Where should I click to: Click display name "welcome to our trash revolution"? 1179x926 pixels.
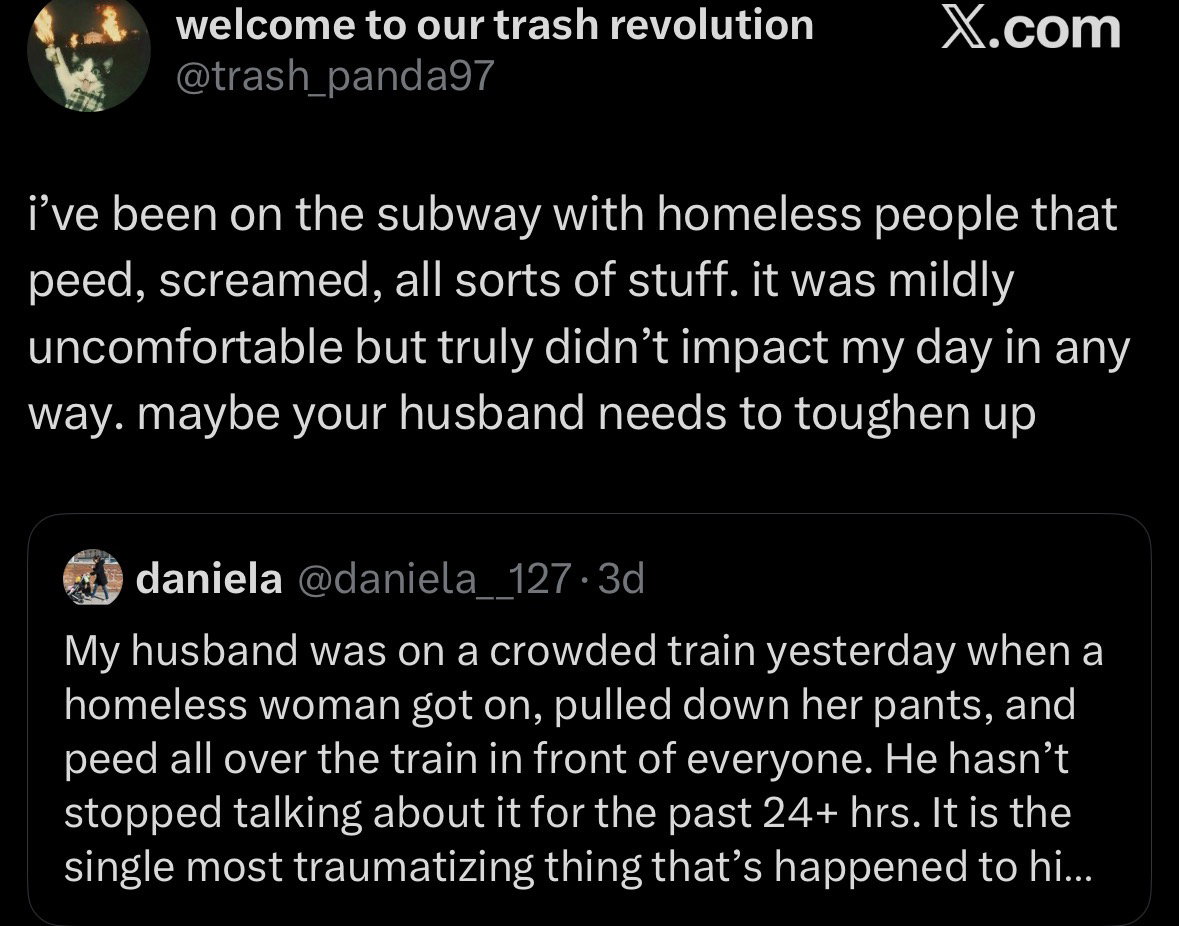coord(494,25)
